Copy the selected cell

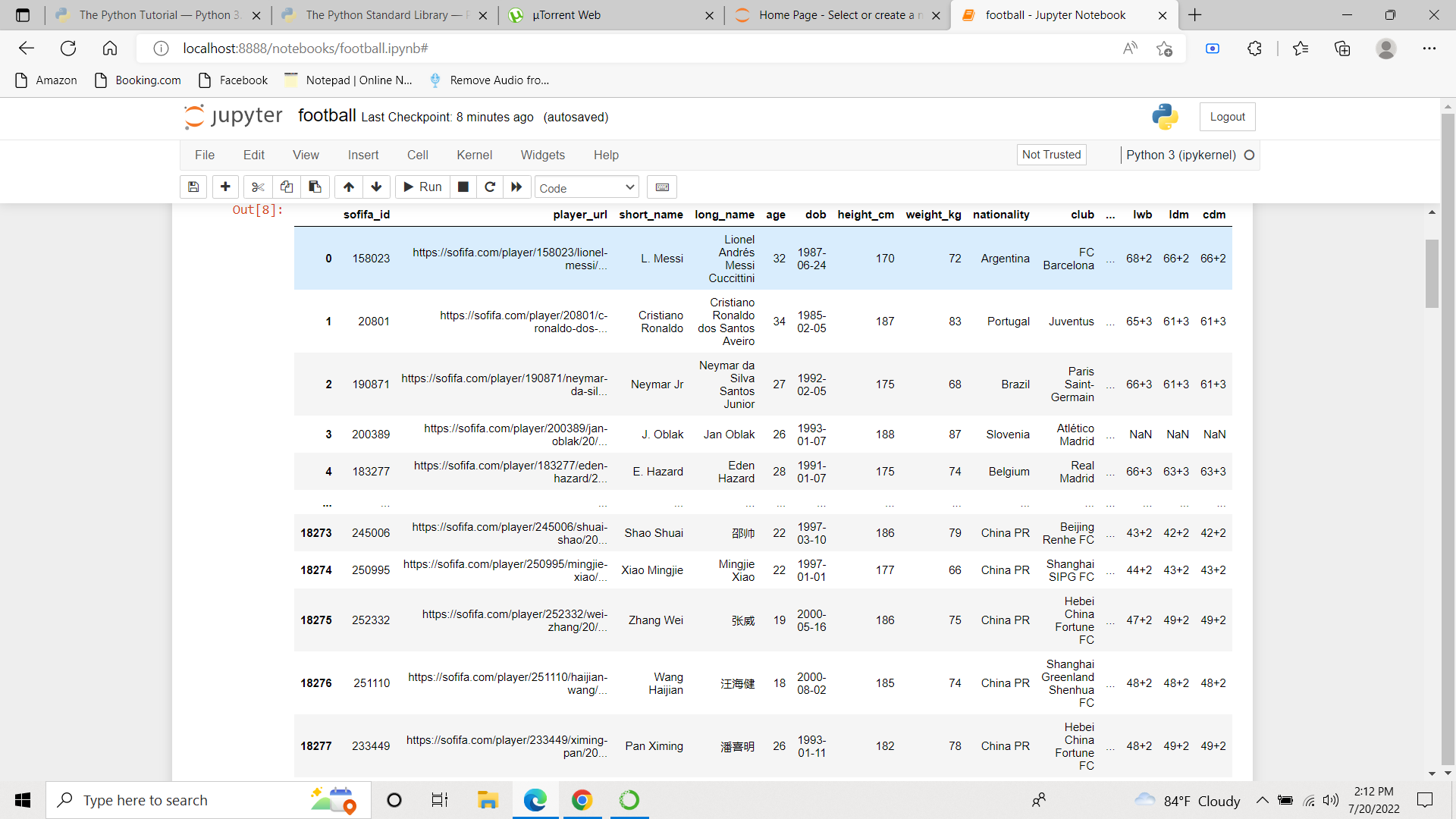[x=286, y=187]
